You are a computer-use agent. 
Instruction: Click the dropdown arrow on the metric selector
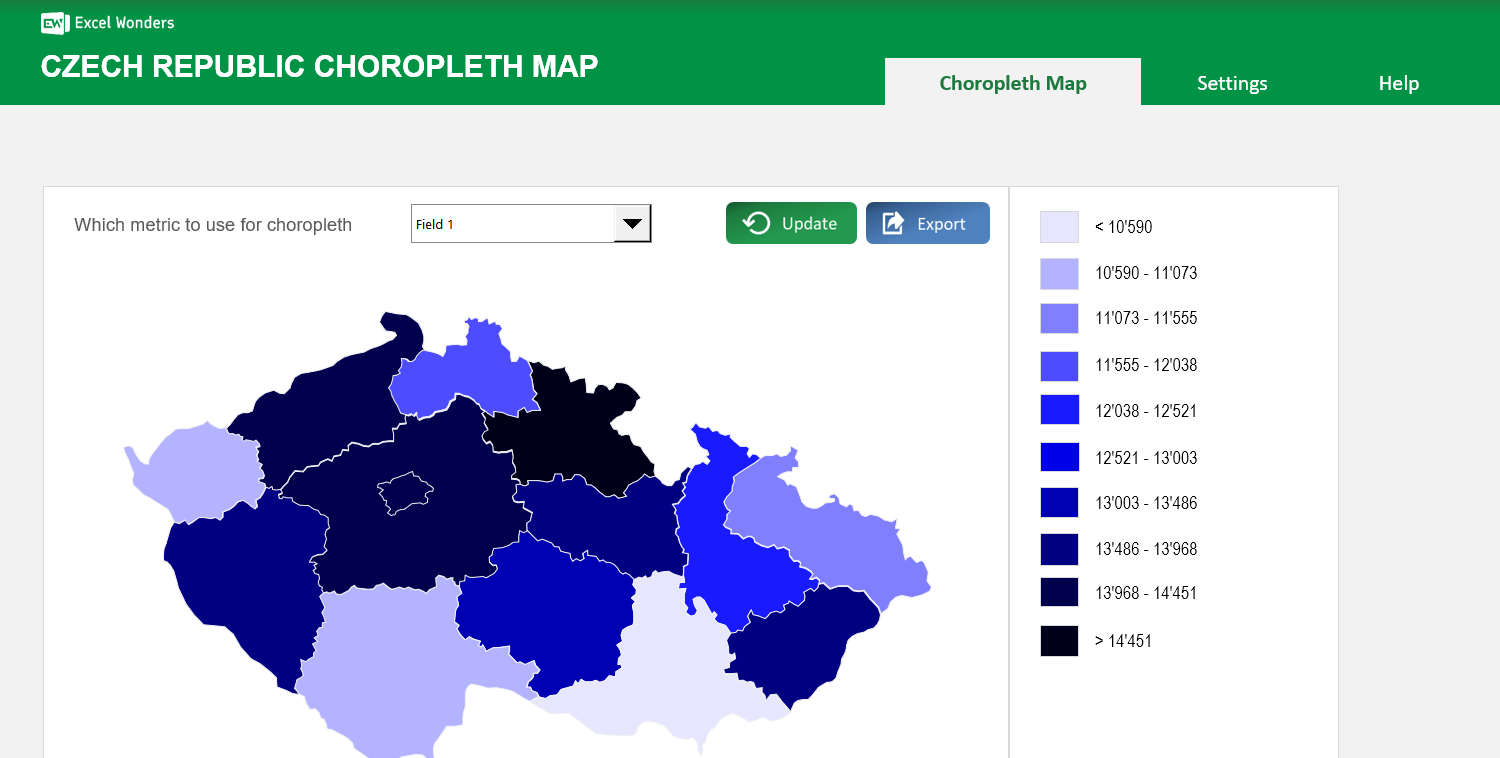click(x=632, y=223)
